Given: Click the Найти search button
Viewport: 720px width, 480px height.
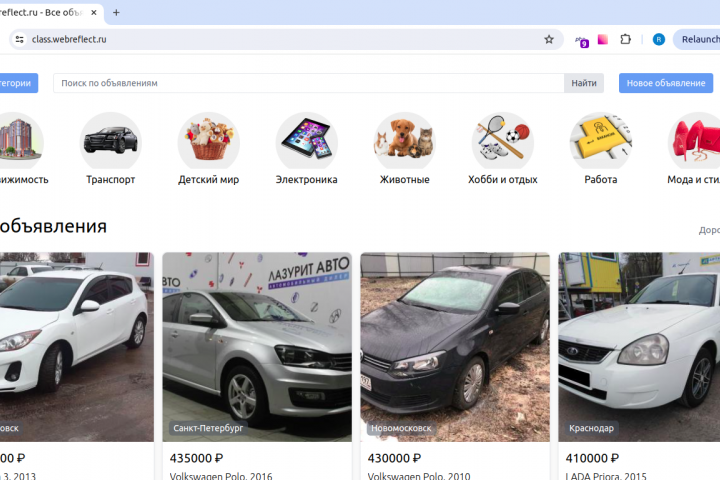Looking at the screenshot, I should [x=584, y=83].
